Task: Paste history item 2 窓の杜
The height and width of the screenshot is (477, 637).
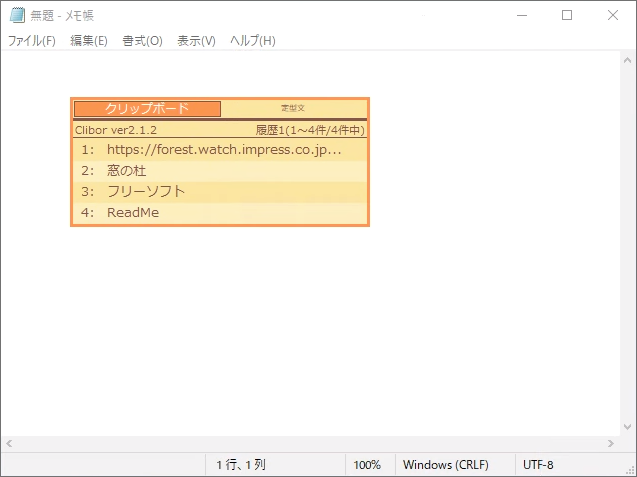Action: pyautogui.click(x=220, y=171)
